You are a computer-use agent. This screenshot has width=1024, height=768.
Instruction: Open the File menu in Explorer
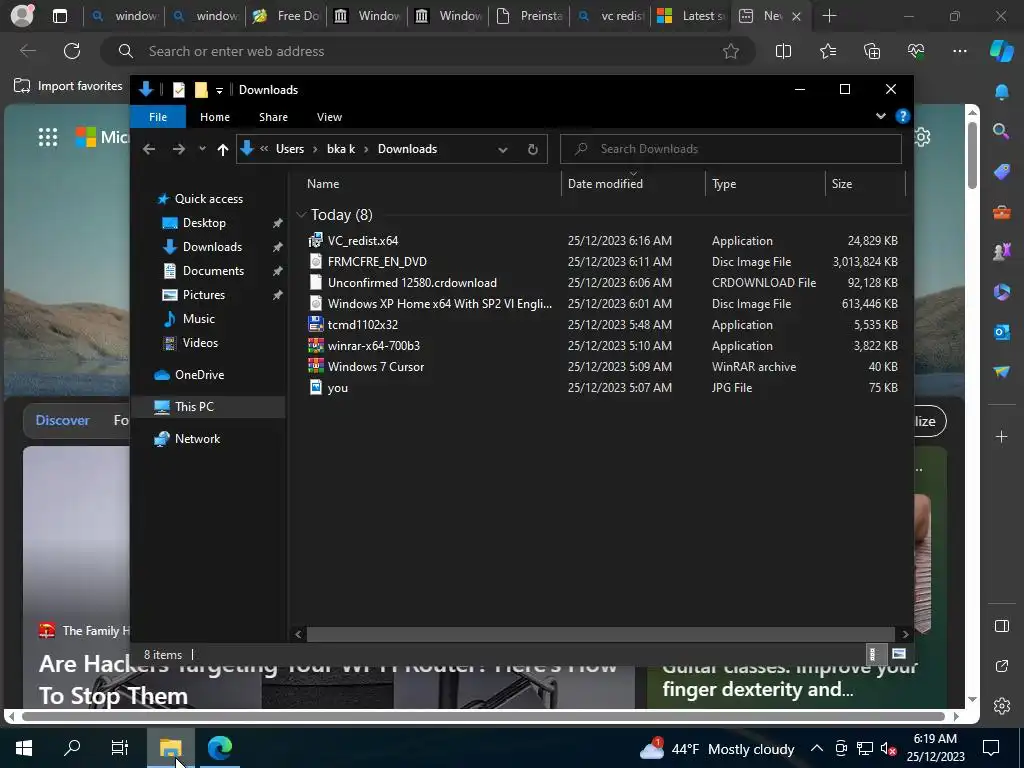(x=158, y=117)
